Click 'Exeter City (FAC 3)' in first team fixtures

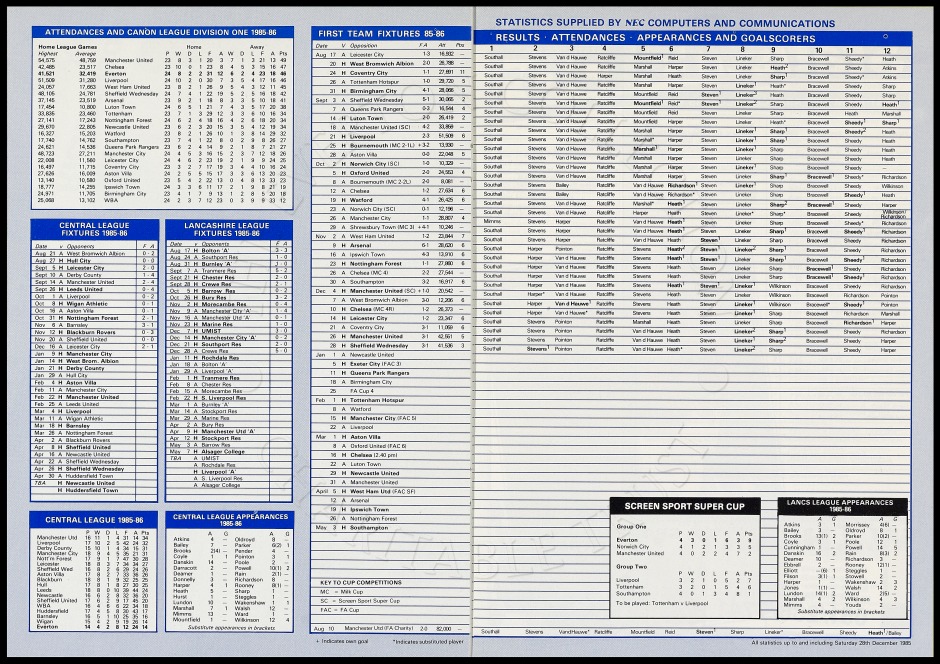coord(375,364)
